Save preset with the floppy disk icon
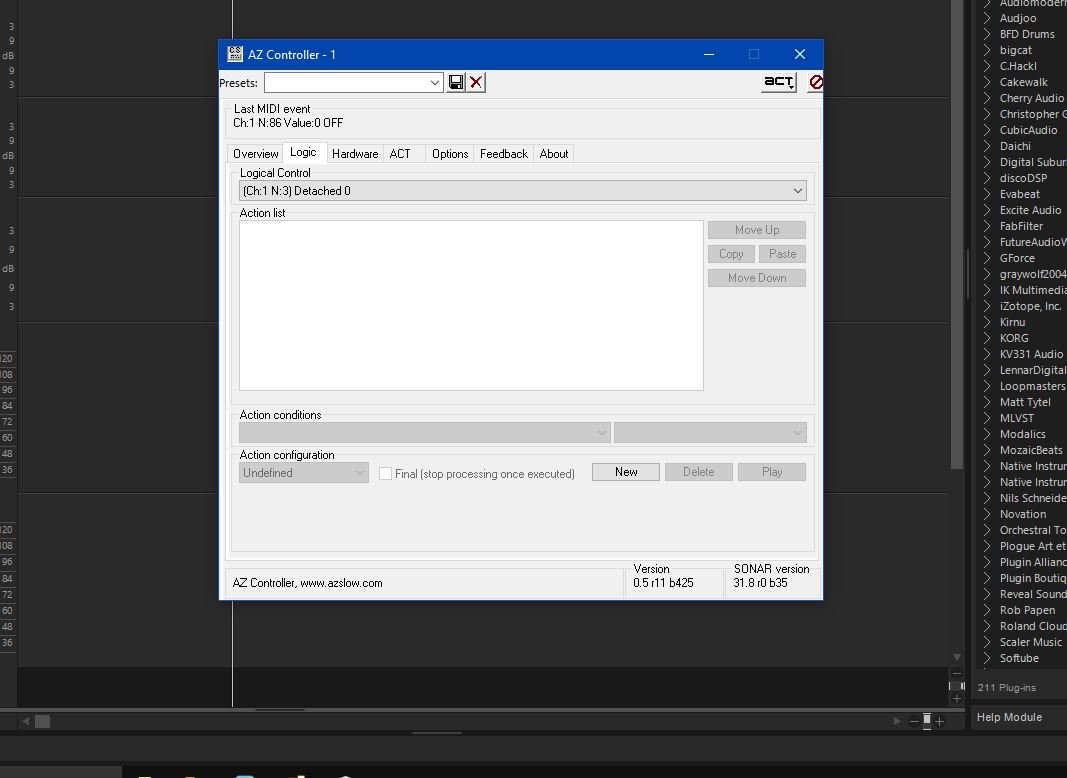Image resolution: width=1067 pixels, height=778 pixels. pyautogui.click(x=456, y=82)
